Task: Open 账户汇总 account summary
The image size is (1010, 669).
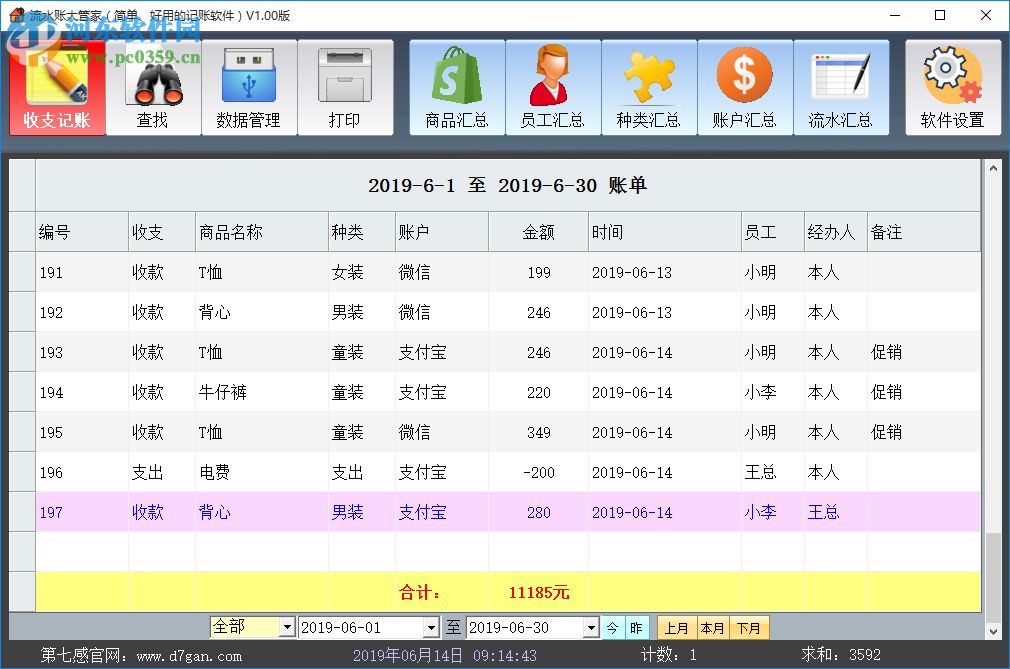Action: point(745,88)
